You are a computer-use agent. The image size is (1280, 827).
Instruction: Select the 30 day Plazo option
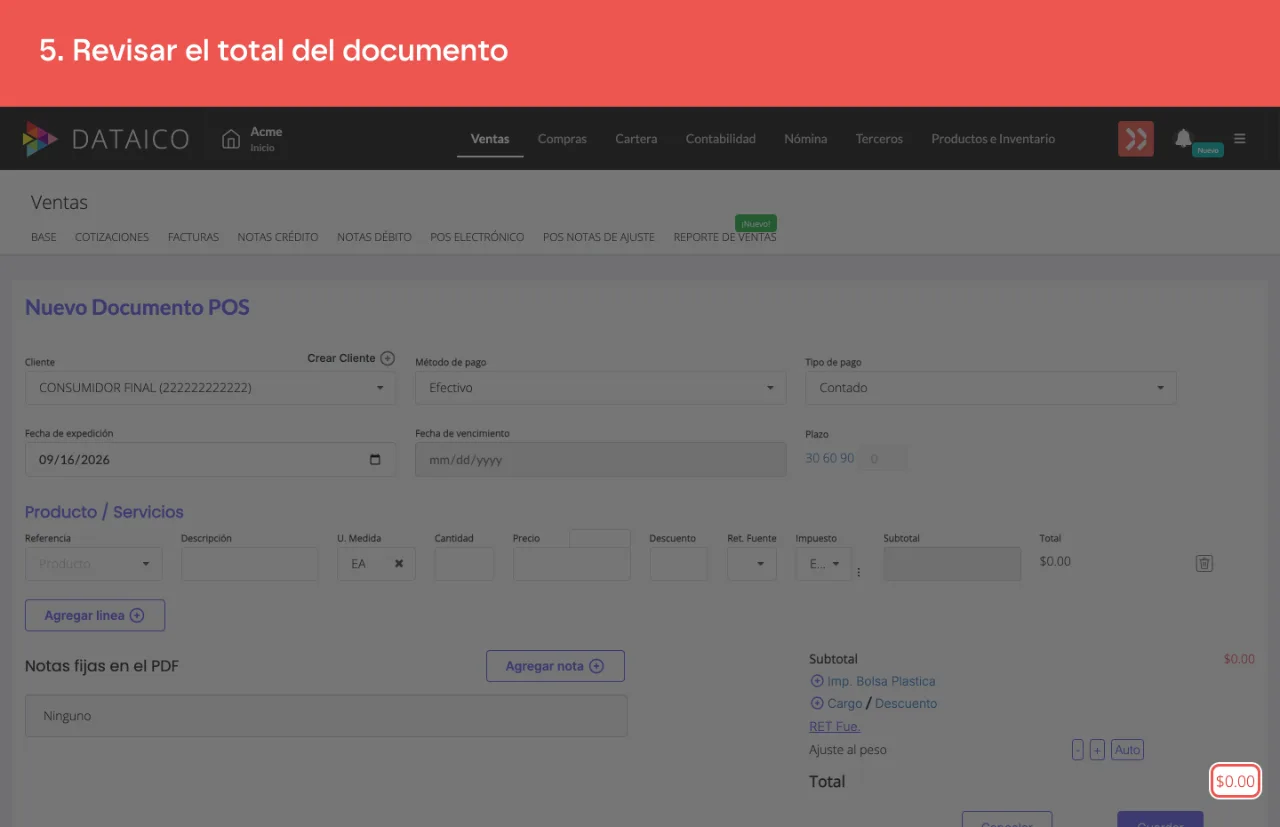click(x=812, y=458)
